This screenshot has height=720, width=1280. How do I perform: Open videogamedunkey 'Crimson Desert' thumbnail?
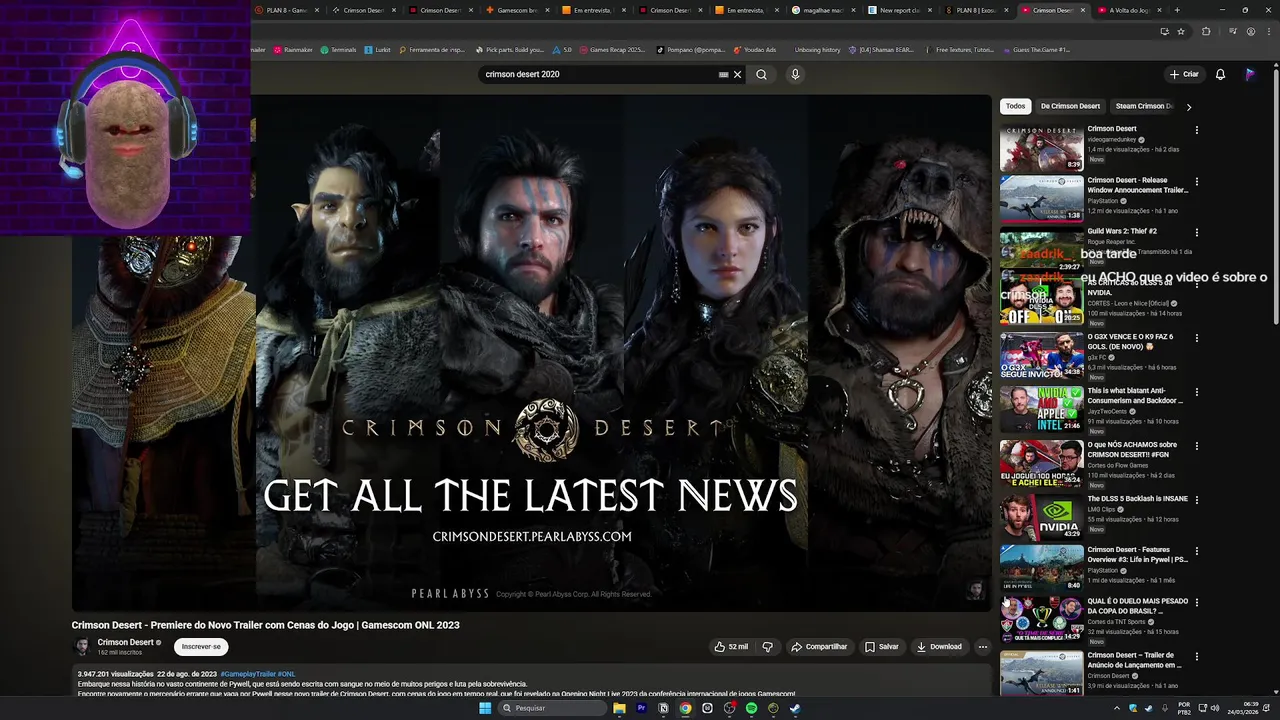1041,147
